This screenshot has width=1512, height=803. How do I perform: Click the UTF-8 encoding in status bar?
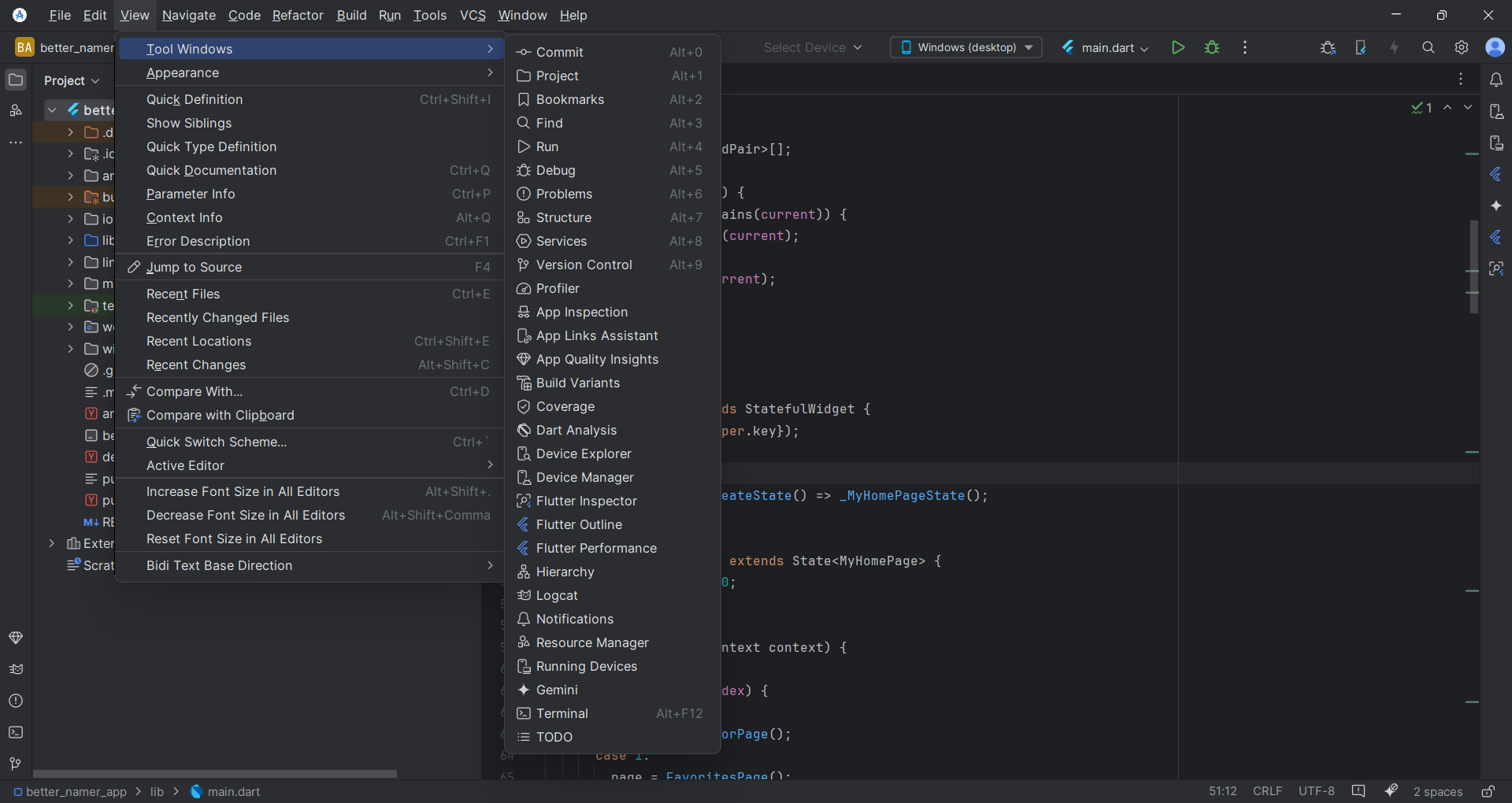(1316, 791)
